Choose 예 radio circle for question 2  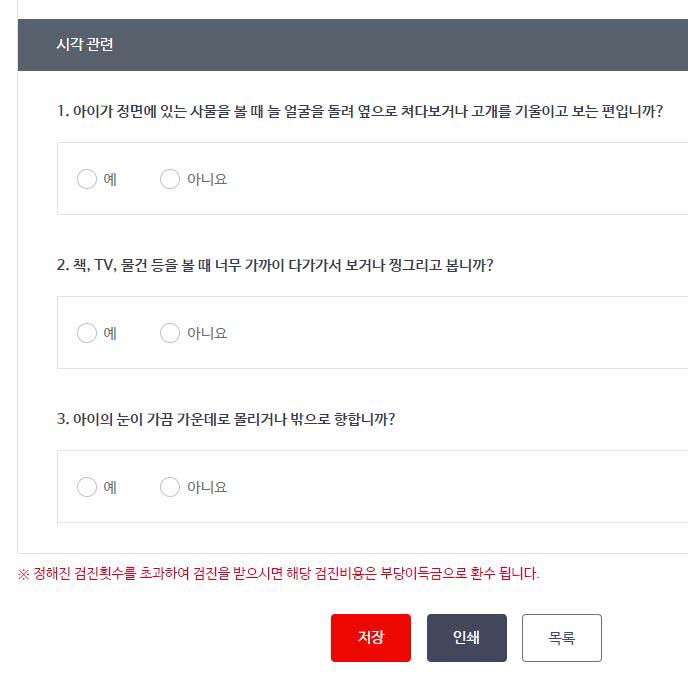click(87, 333)
